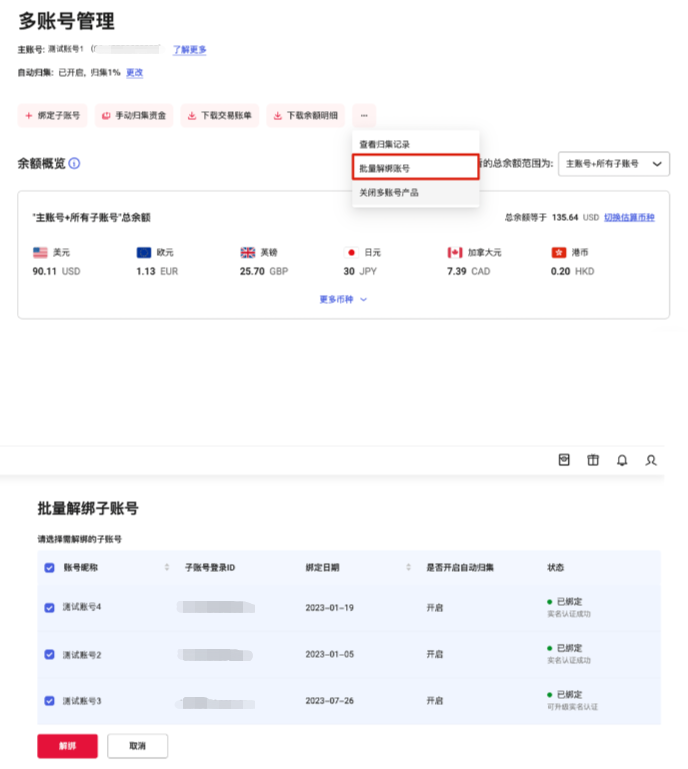Click the 2023-01-05 binding date cell
Screen dimensions: 688x769
(x=330, y=654)
